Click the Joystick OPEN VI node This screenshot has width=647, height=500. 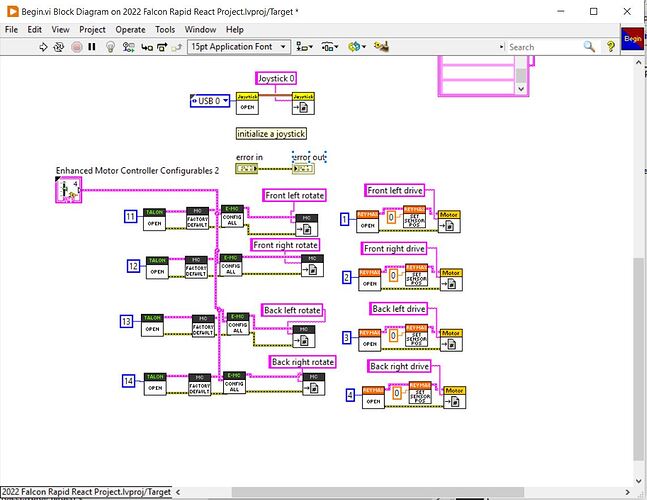click(x=247, y=104)
